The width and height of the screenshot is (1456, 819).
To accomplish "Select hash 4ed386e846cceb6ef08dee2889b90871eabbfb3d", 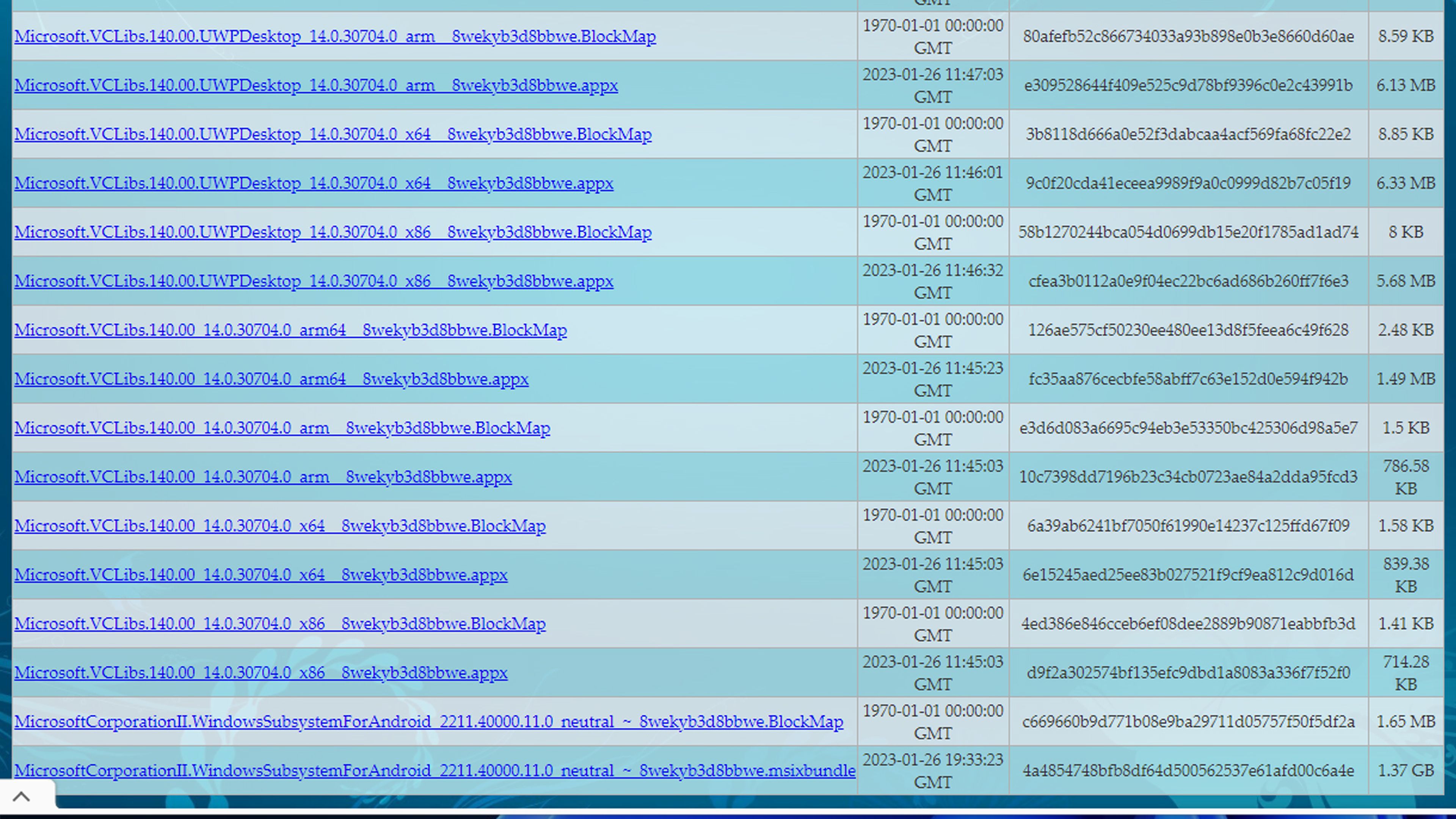I will coord(1188,624).
